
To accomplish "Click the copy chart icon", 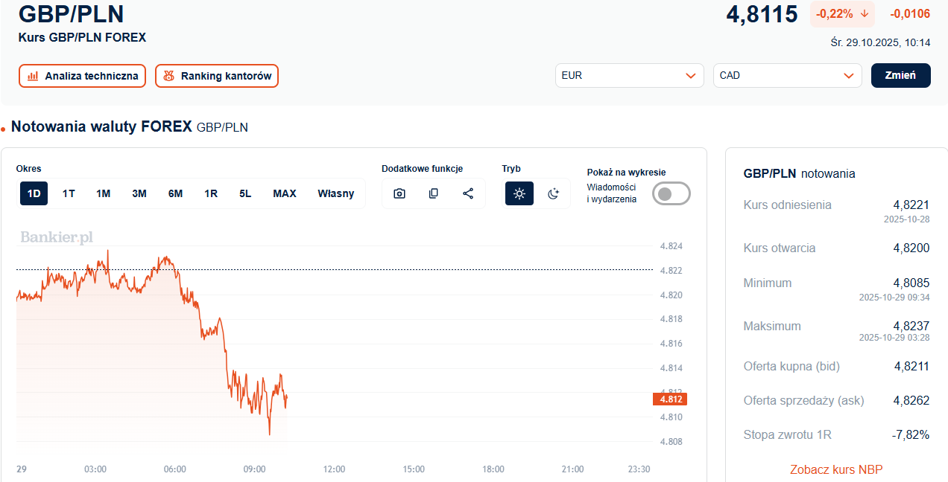I will pyautogui.click(x=433, y=193).
